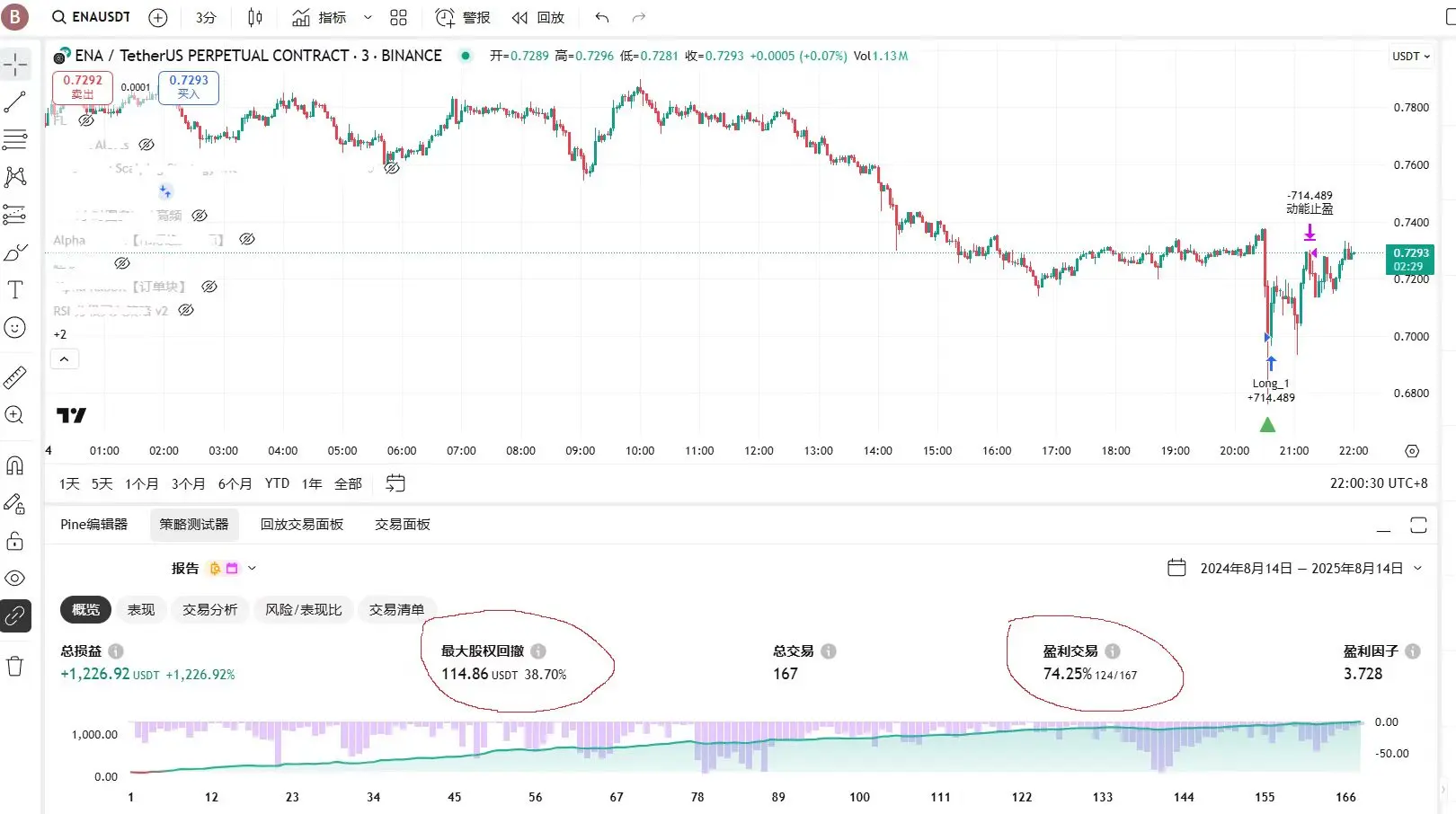
Task: Toggle the eye next to 高频 indicator
Action: click(x=200, y=216)
